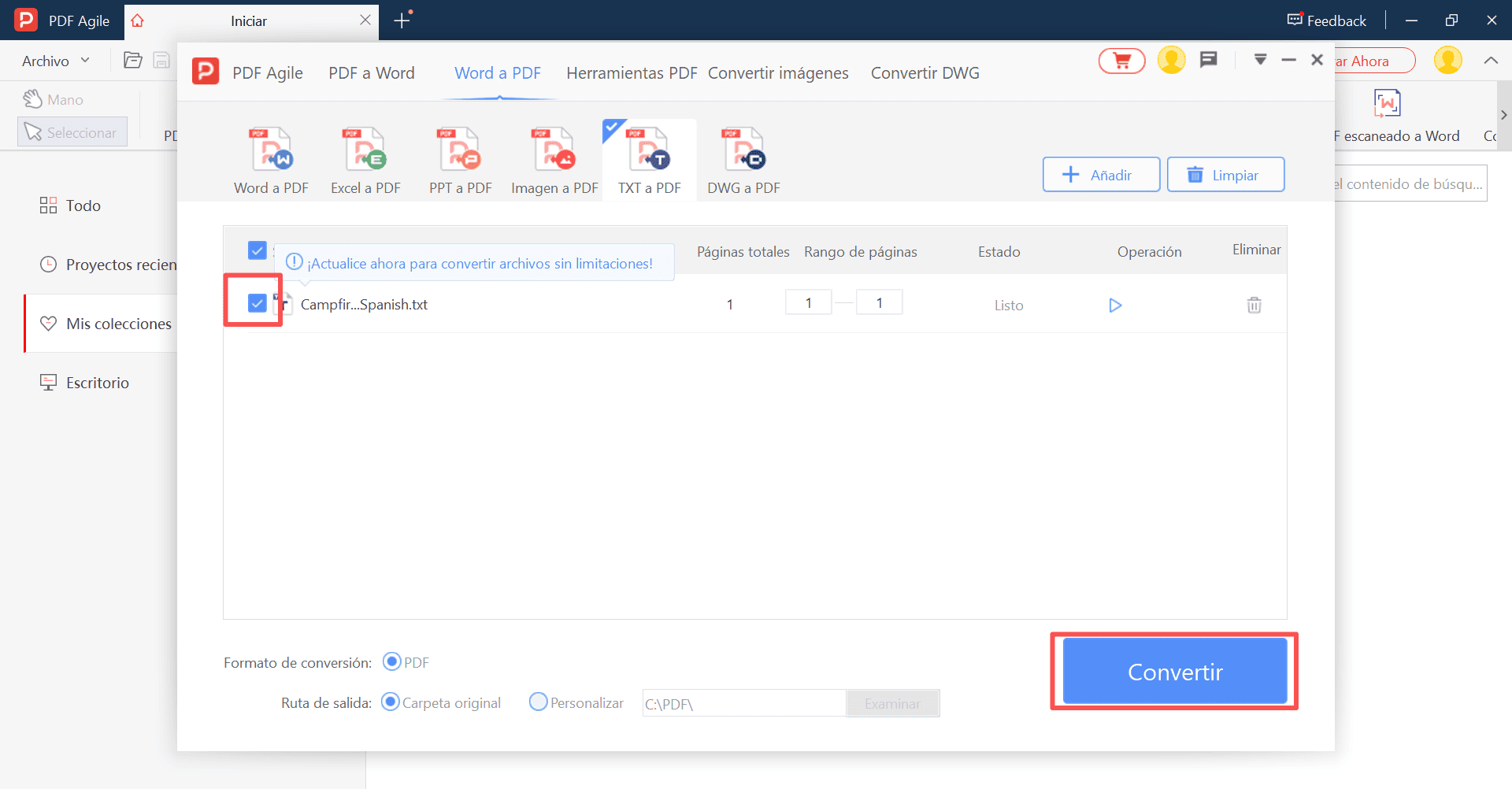
Task: Choose the Carpeta original radio button
Action: (x=391, y=702)
